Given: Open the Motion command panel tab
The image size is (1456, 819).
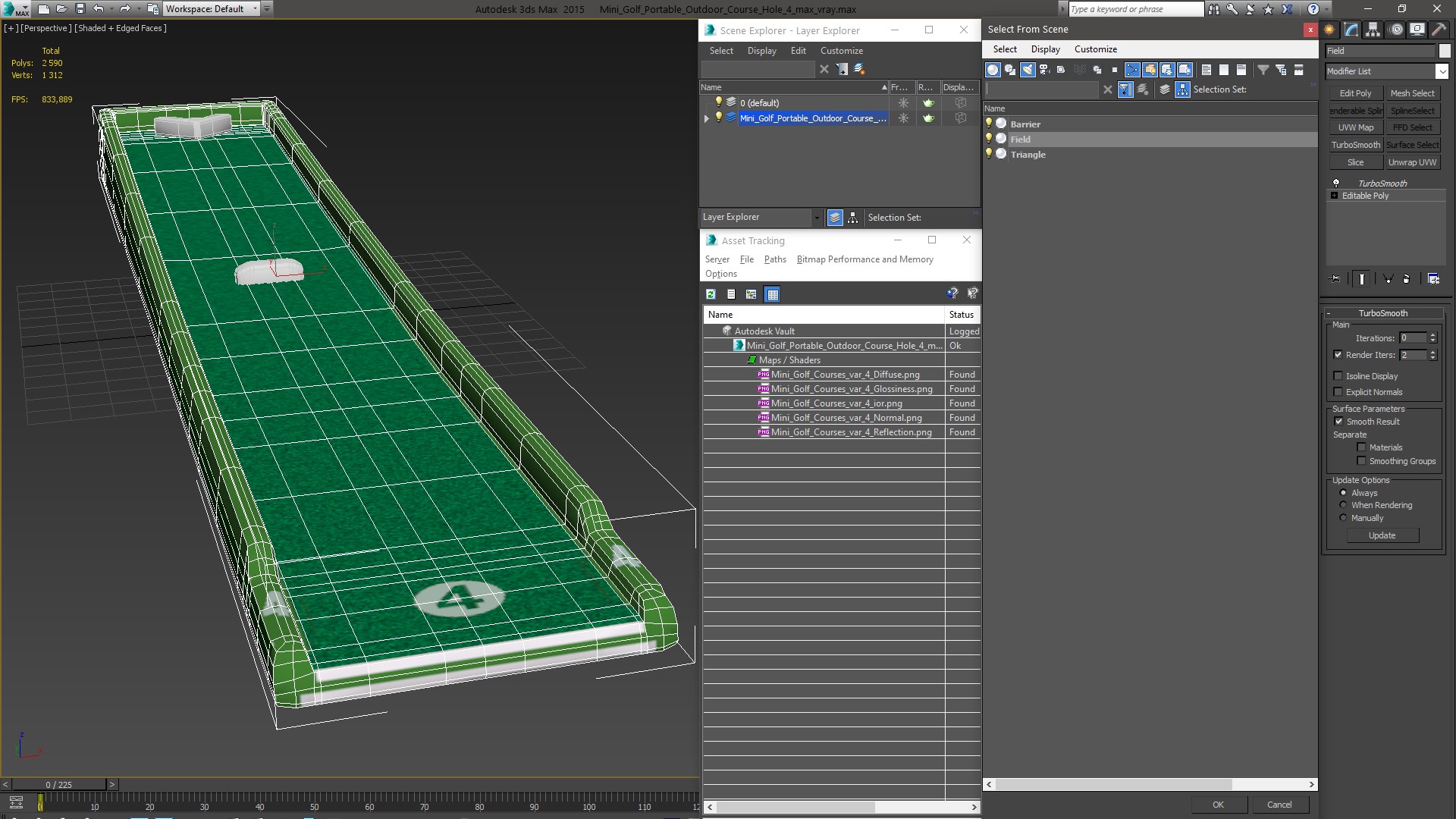Looking at the screenshot, I should (x=1395, y=30).
